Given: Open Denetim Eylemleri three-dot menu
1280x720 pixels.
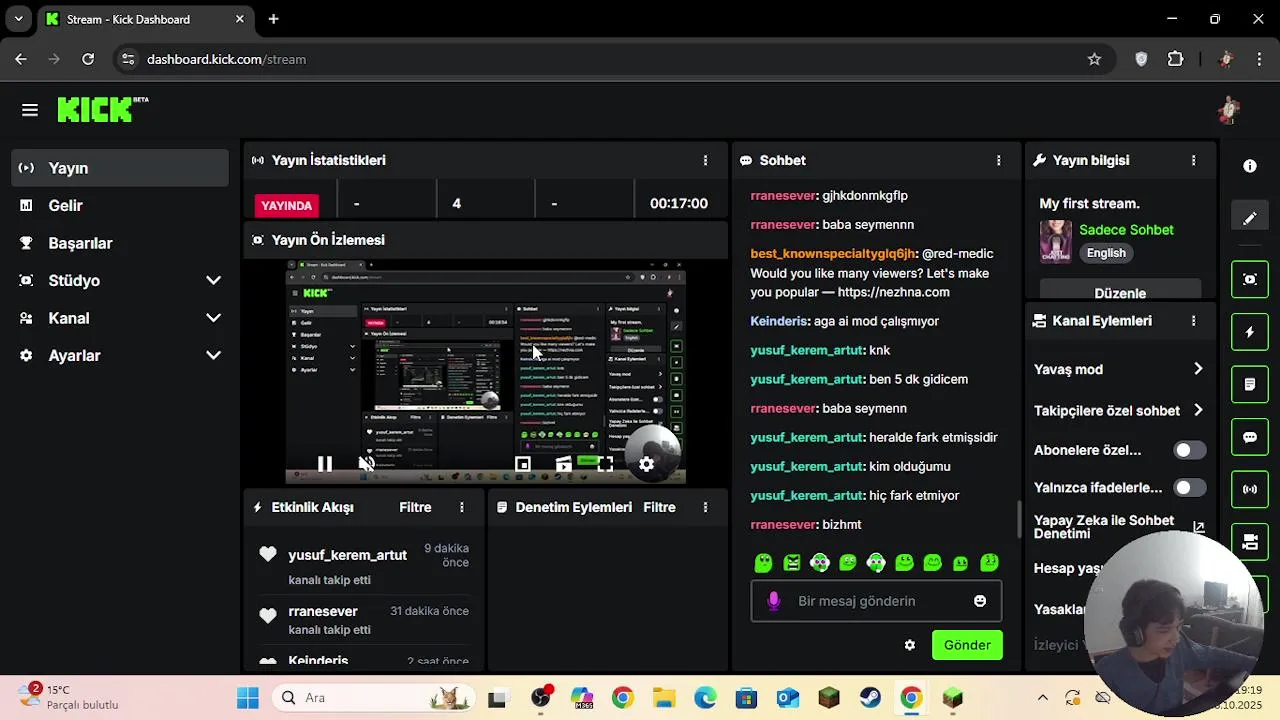Looking at the screenshot, I should tap(706, 507).
